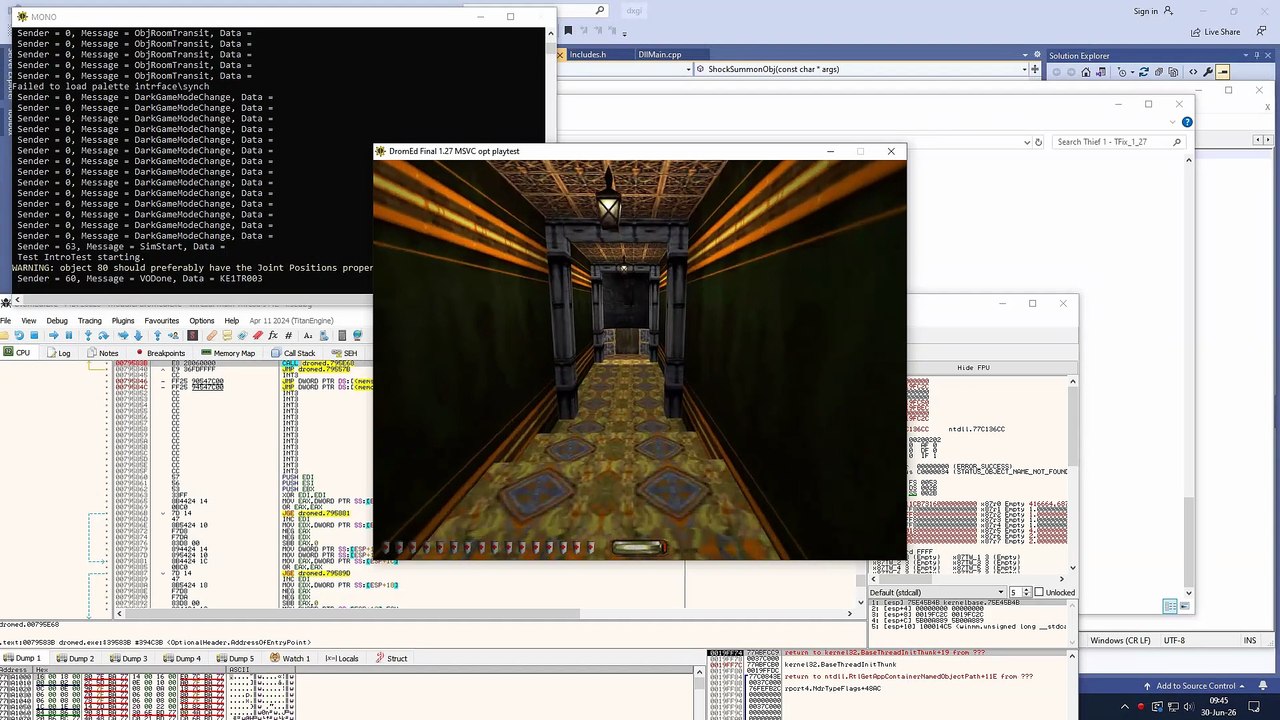Click the registers pane horizontal scrollbar

pyautogui.click(x=968, y=579)
